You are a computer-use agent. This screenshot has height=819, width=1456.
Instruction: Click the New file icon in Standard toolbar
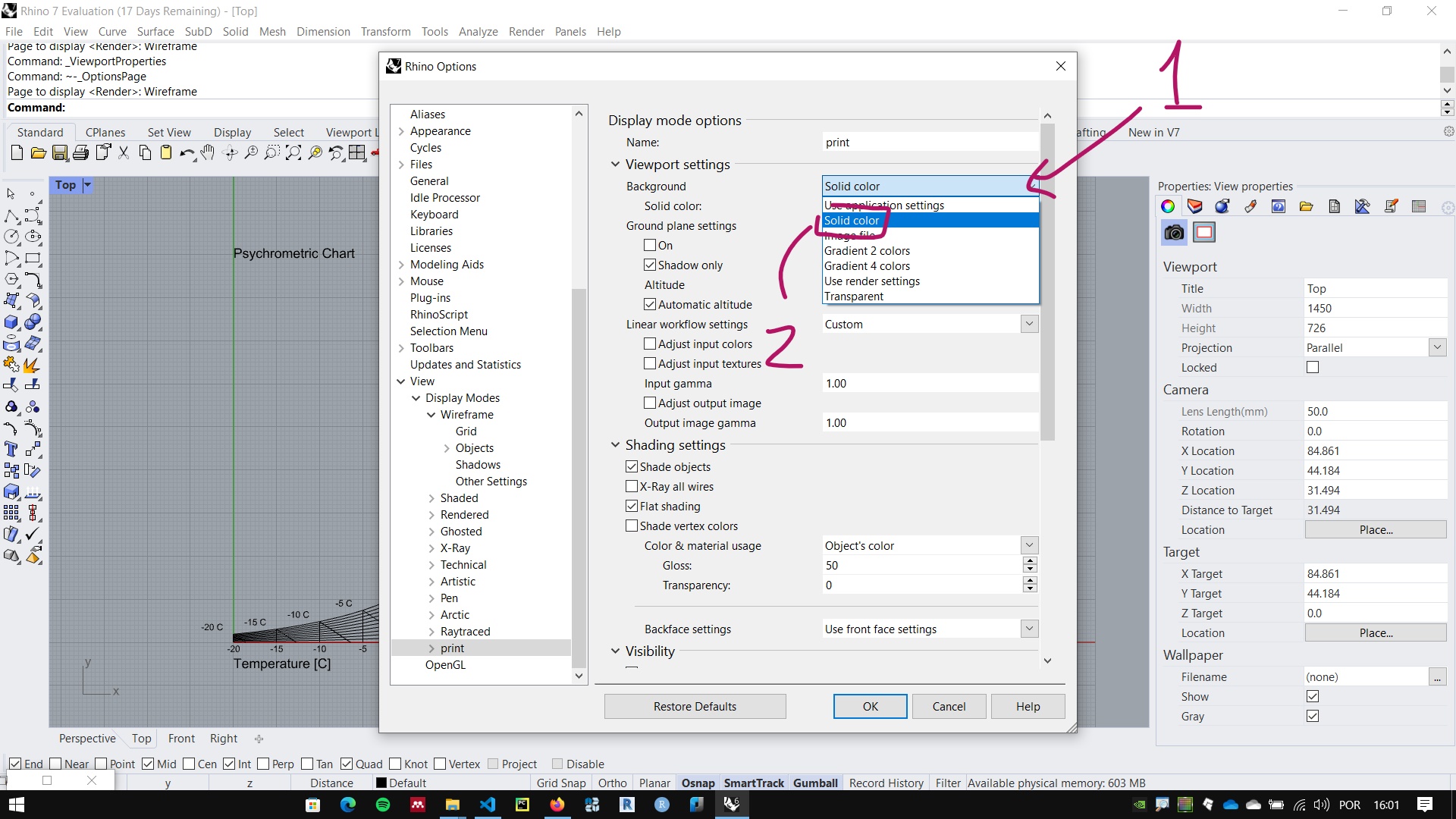[17, 153]
